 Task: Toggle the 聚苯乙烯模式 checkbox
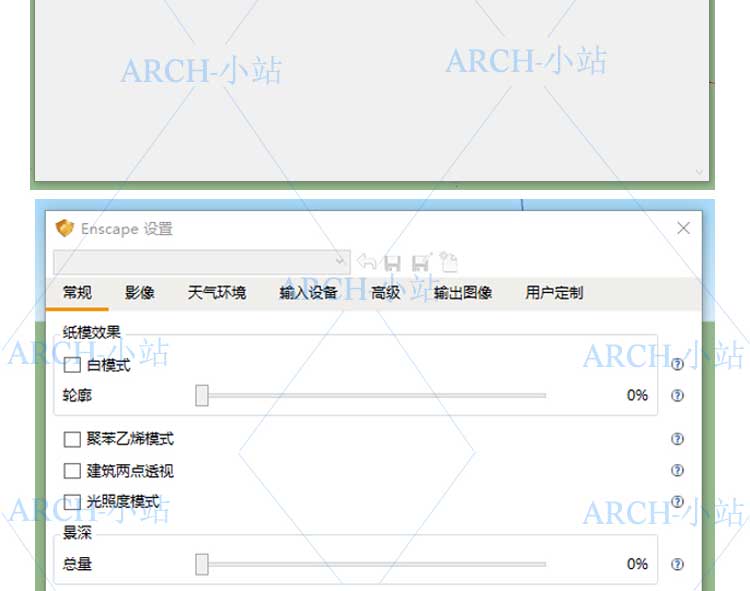coord(72,439)
